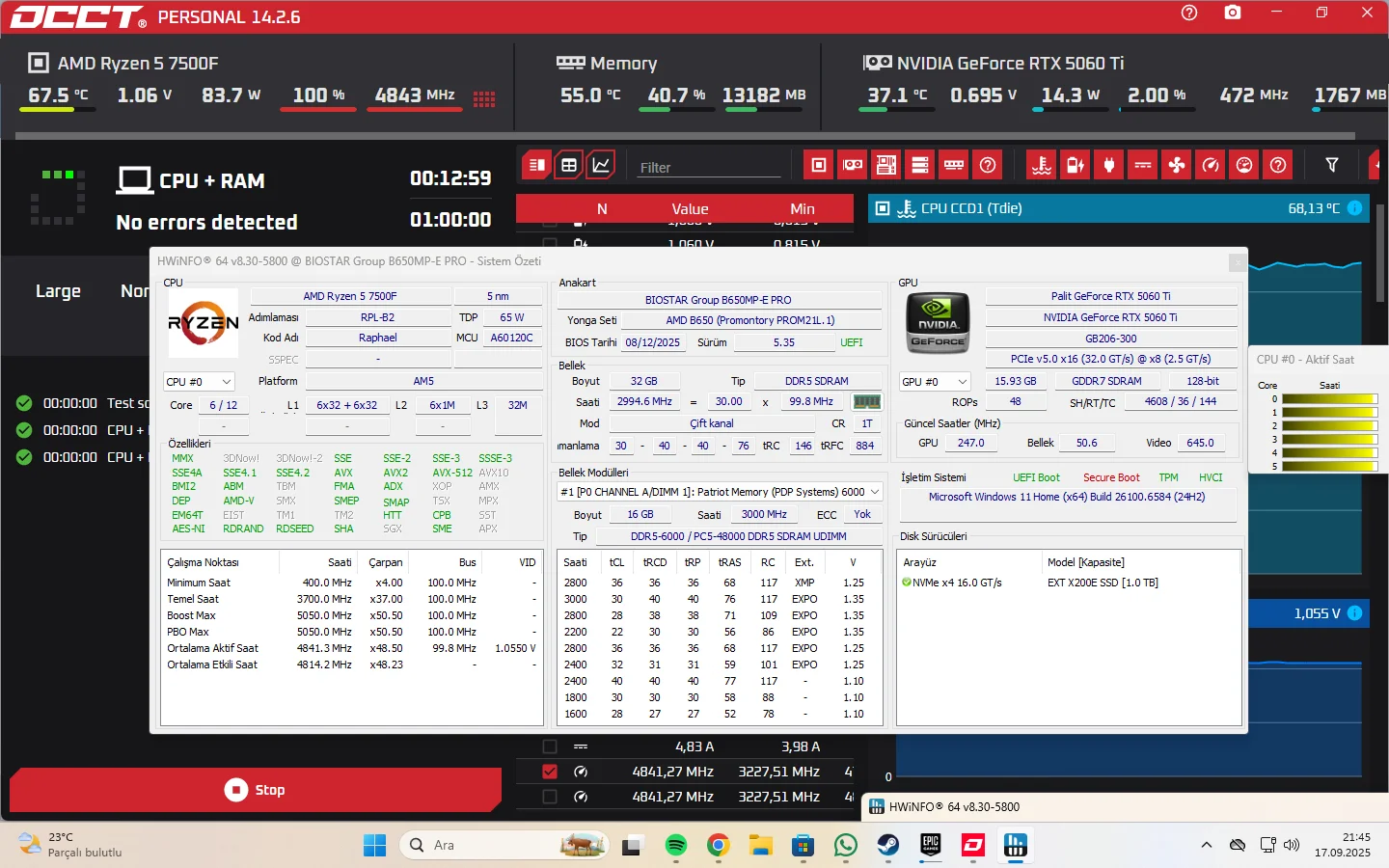
Task: Check the 4,83 A sensor row checkbox
Action: (x=550, y=746)
